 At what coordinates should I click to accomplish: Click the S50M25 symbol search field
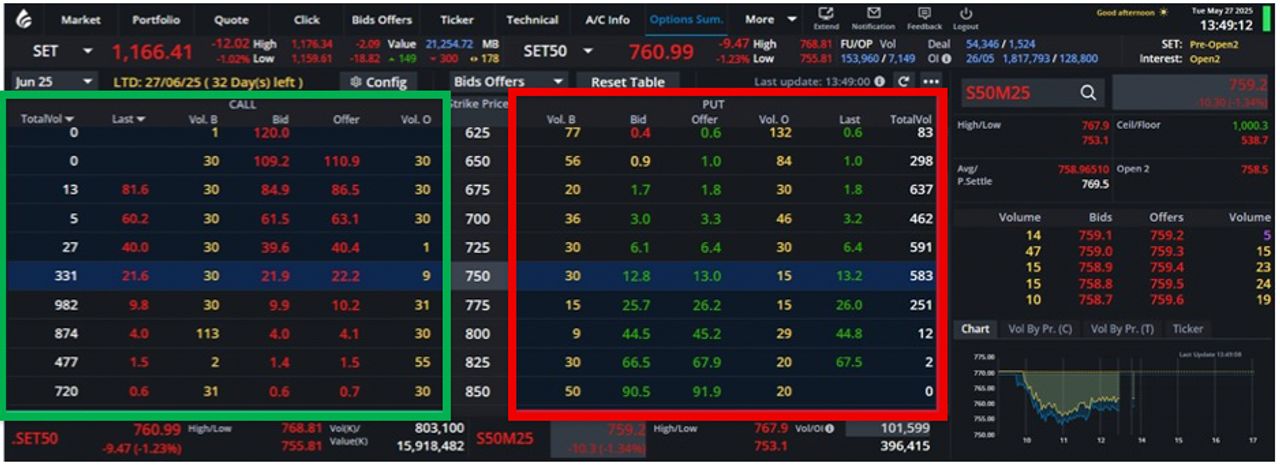tap(1033, 93)
